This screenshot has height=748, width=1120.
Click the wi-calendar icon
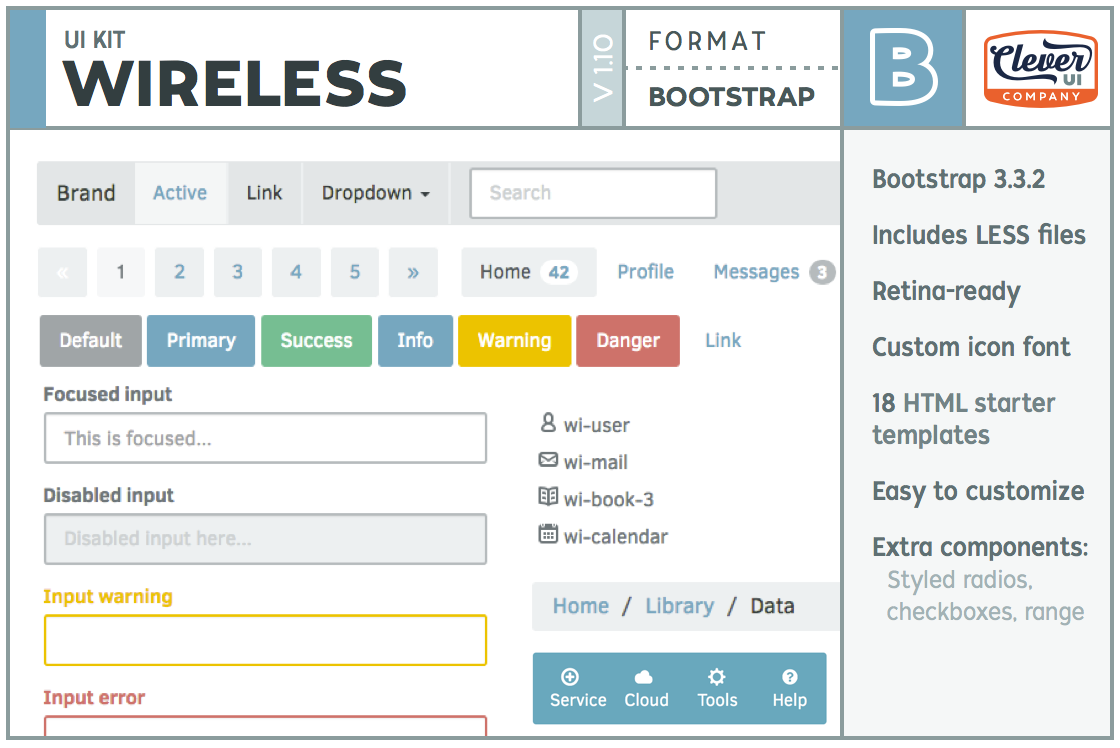pyautogui.click(x=548, y=534)
